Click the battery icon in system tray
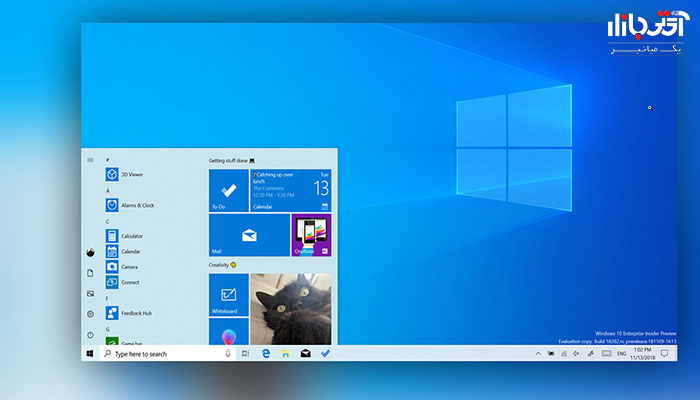Image resolution: width=700 pixels, height=400 pixels. pyautogui.click(x=551, y=354)
